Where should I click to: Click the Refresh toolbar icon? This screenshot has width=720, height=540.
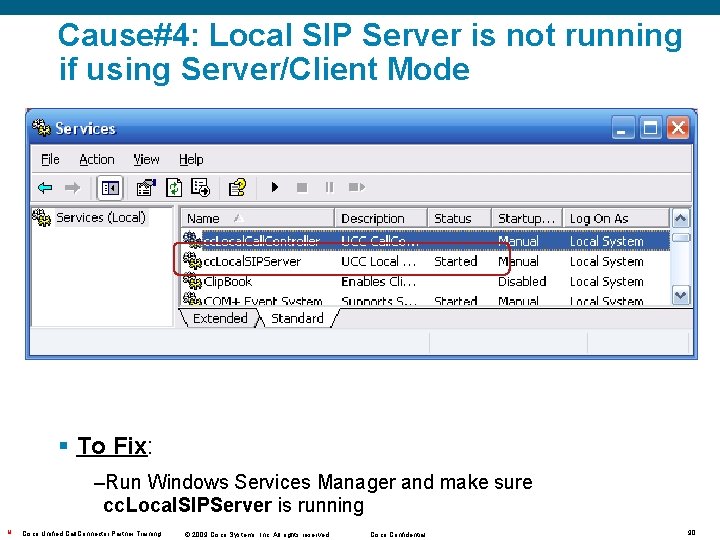point(174,187)
